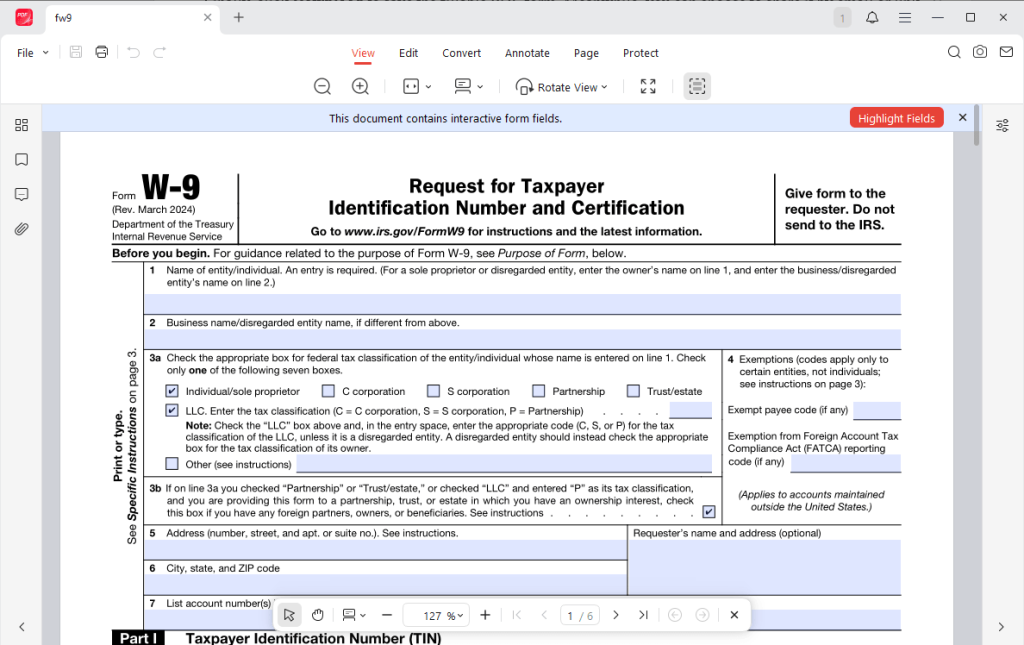Check the Other (see instructions) checkbox

pos(172,464)
